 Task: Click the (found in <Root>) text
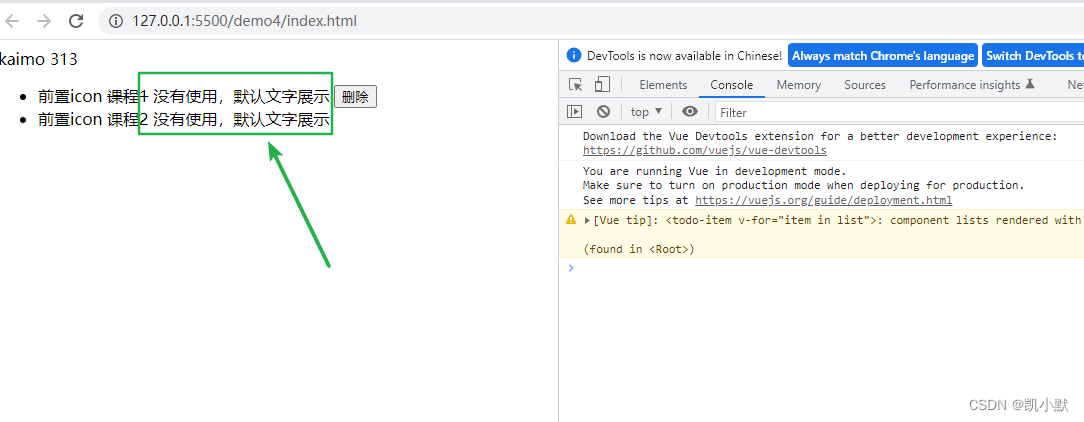tap(639, 249)
